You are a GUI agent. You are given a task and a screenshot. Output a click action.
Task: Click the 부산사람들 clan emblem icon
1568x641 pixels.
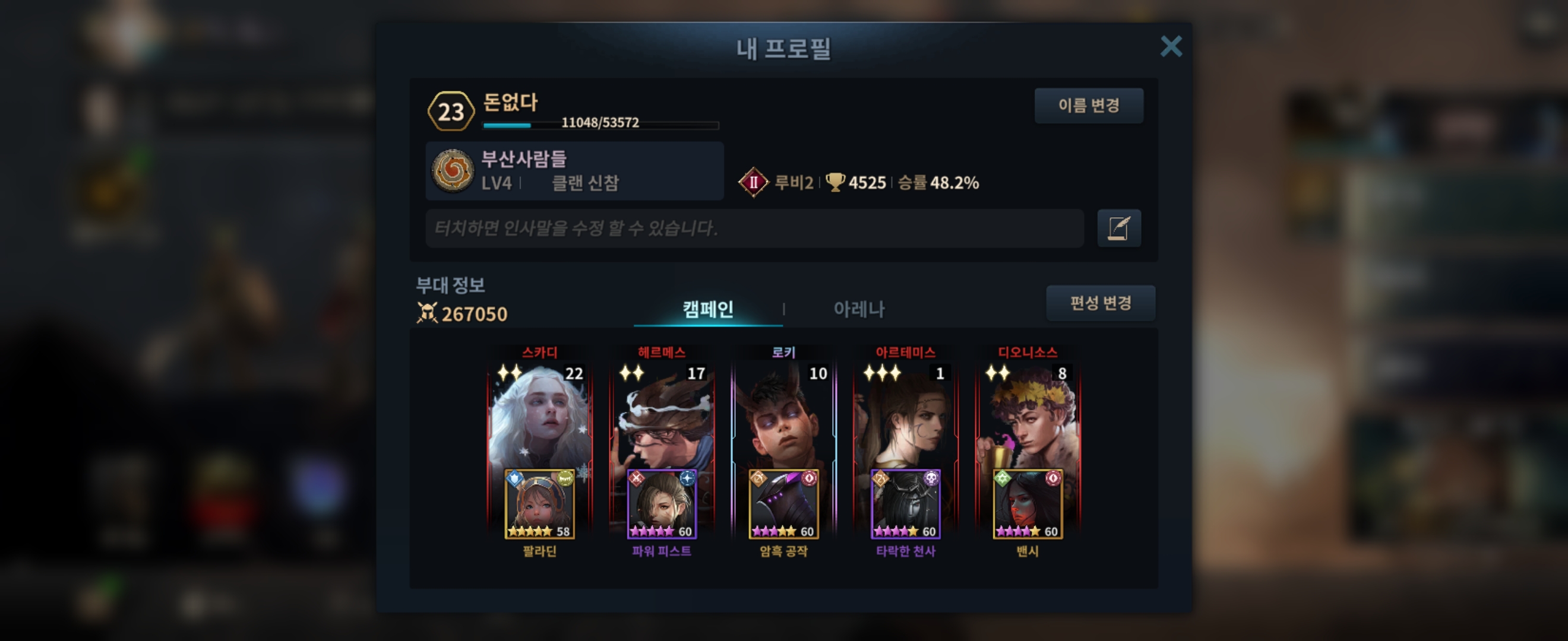pos(452,171)
